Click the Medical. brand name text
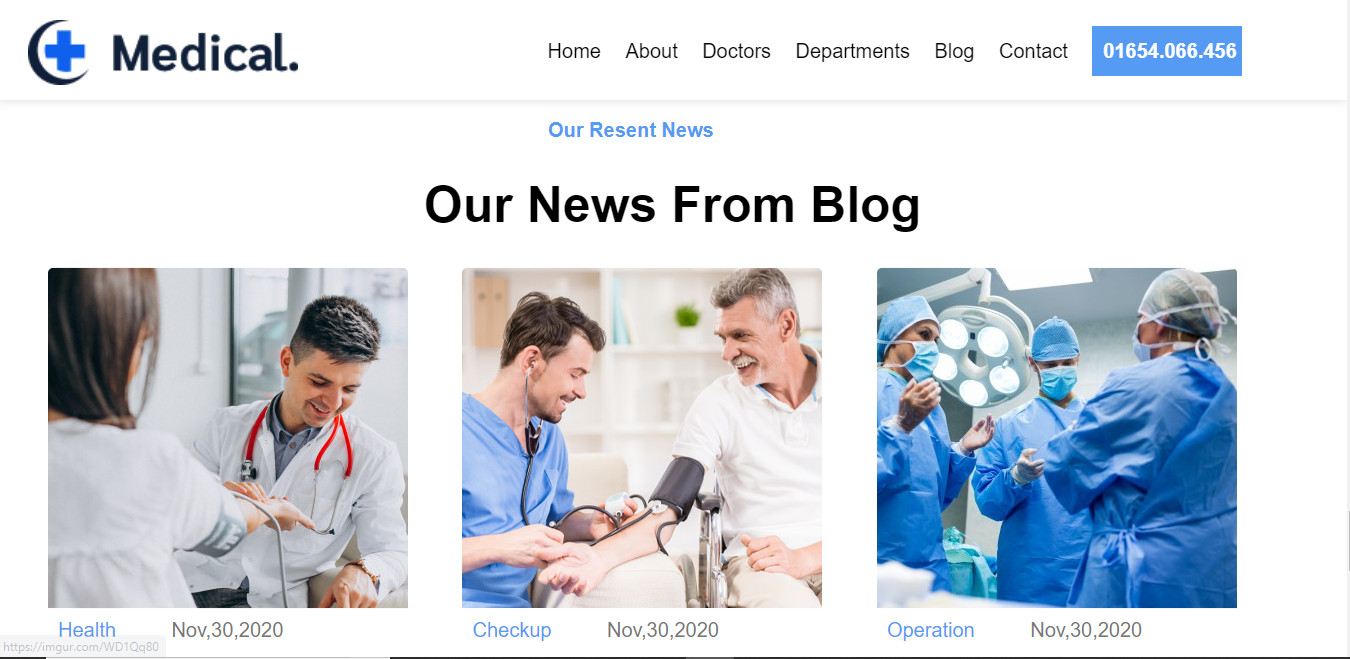 pyautogui.click(x=205, y=52)
